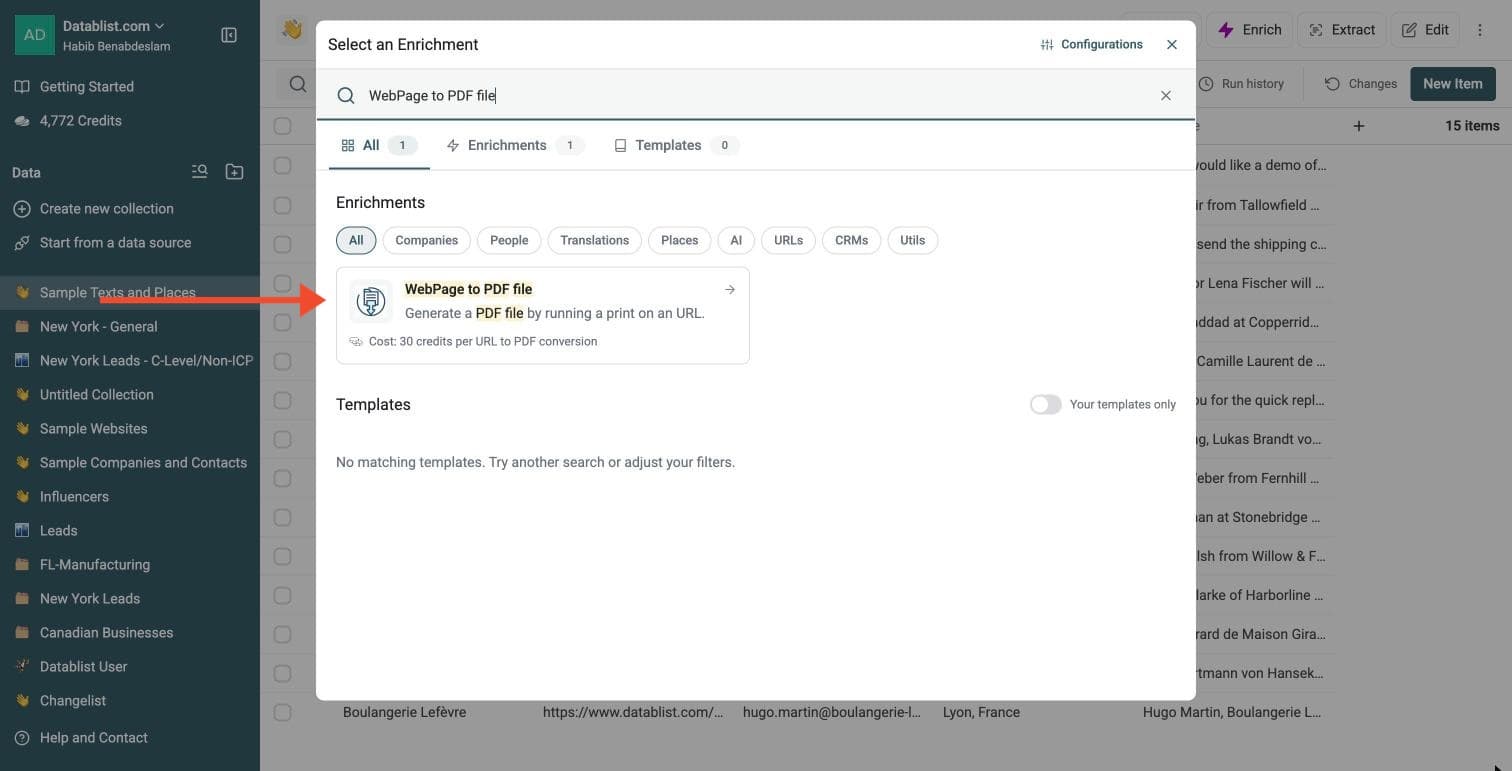The width and height of the screenshot is (1512, 771).
Task: Click the new folder icon next to Data
Action: point(234,172)
